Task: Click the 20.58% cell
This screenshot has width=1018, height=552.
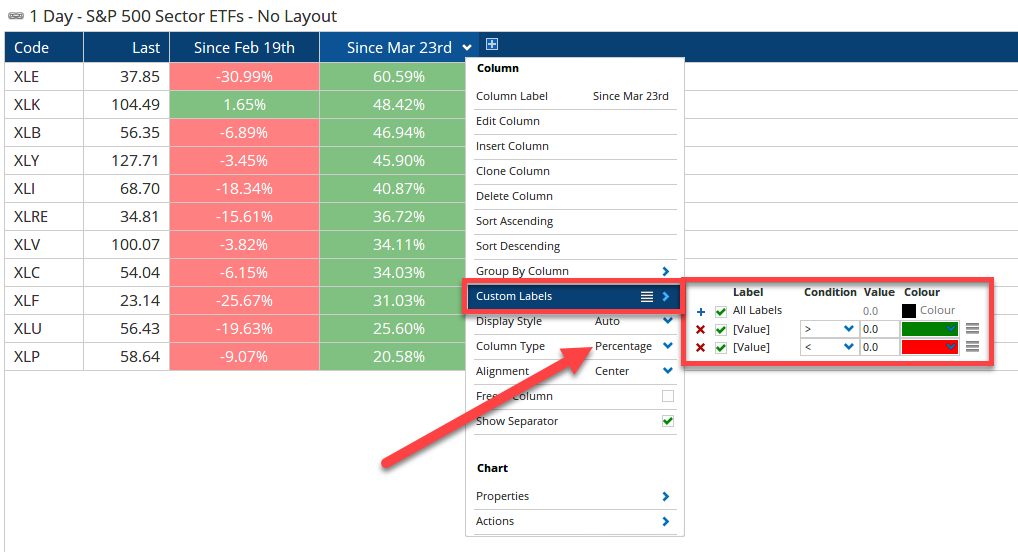Action: click(393, 357)
